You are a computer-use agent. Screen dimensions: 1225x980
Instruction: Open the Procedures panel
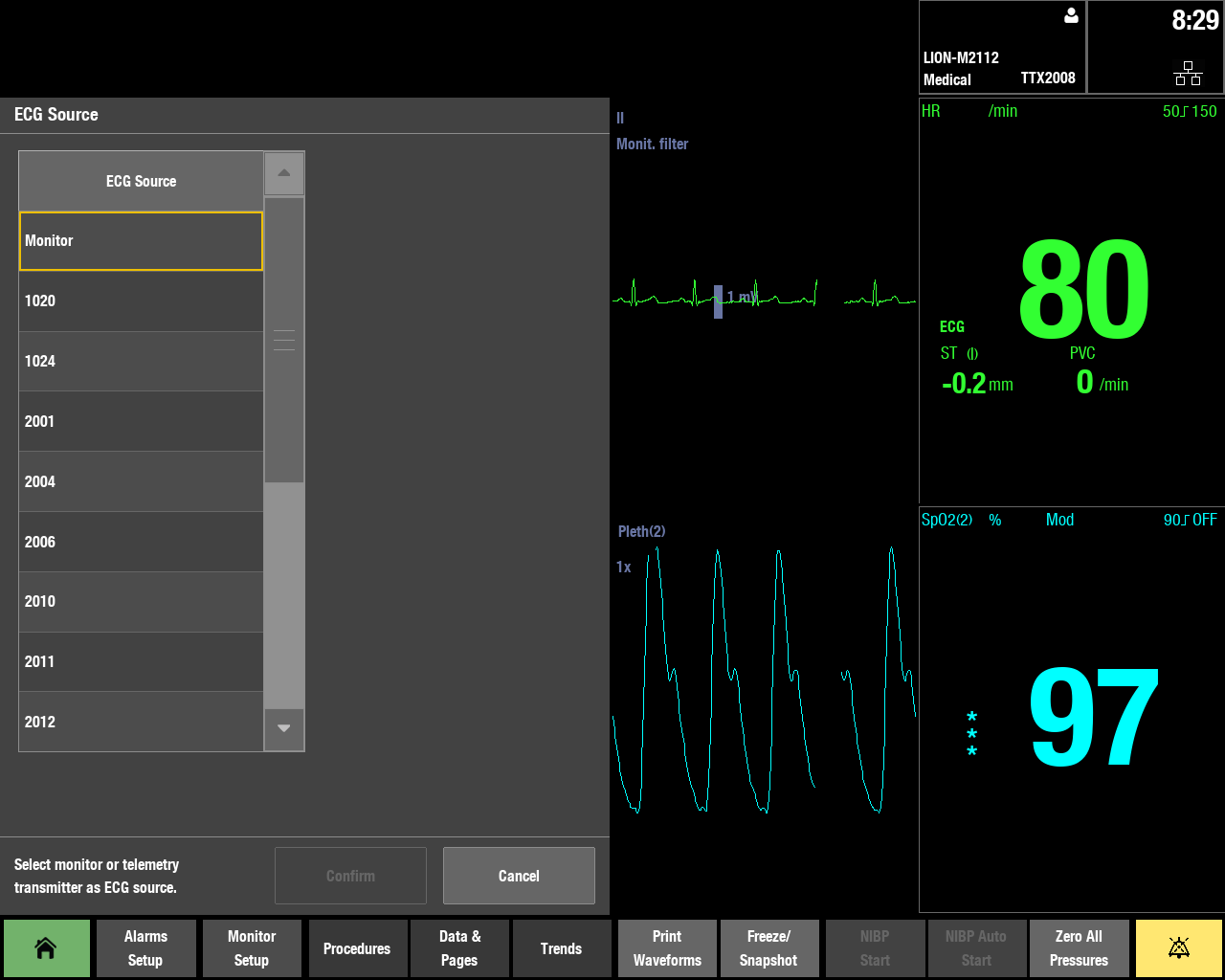click(358, 947)
